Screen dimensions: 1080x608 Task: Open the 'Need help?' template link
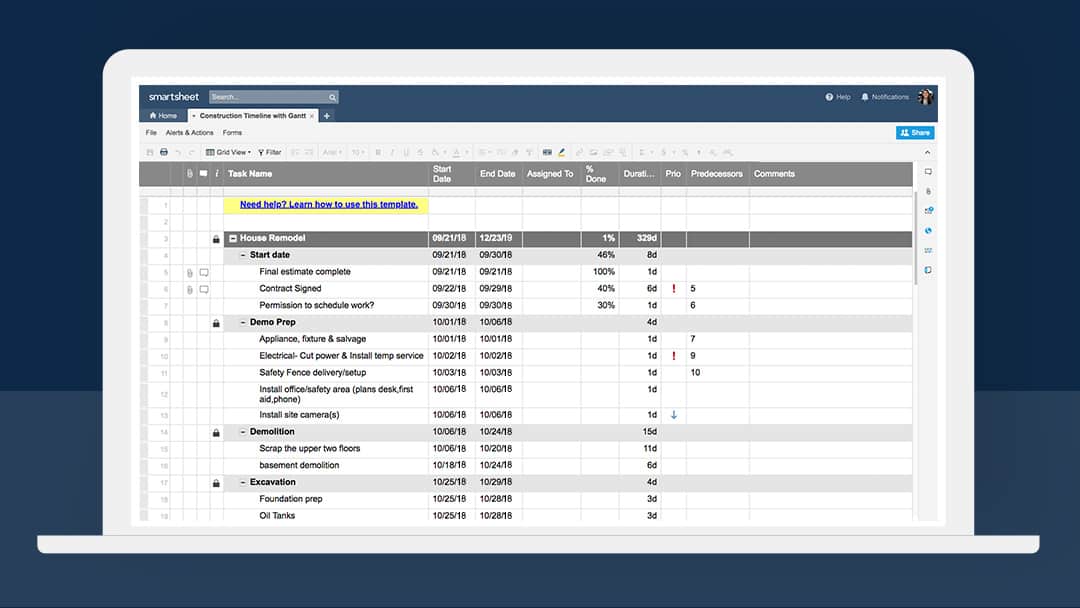tap(328, 205)
